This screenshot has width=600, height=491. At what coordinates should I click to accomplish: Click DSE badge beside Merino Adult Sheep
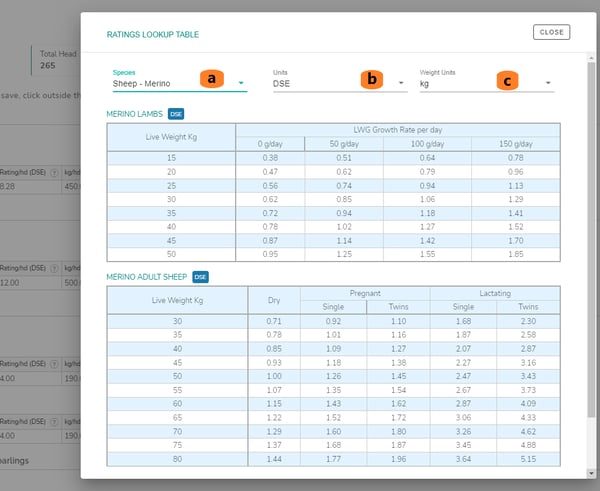coord(200,276)
